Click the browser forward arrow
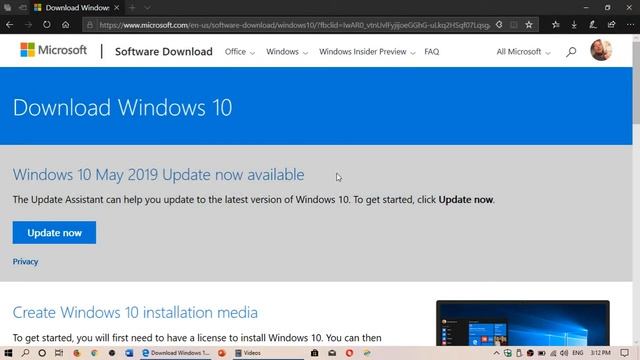 pyautogui.click(x=28, y=25)
